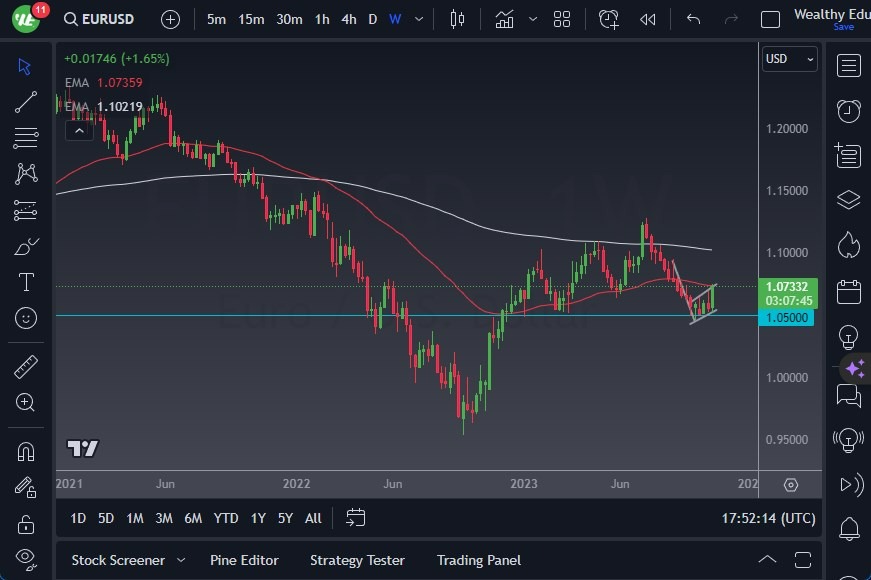Viewport: 871px width, 580px height.
Task: Select the measure ruler tool
Action: point(26,365)
